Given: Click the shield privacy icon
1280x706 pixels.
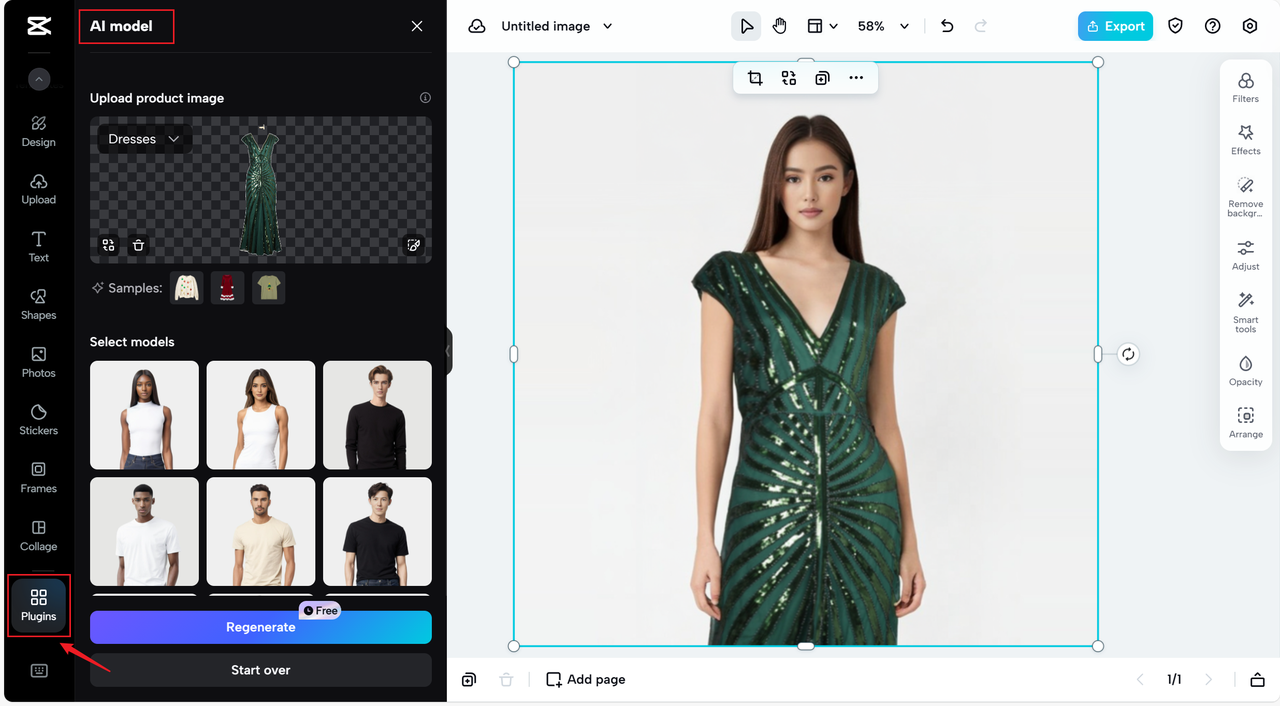Looking at the screenshot, I should (x=1176, y=26).
